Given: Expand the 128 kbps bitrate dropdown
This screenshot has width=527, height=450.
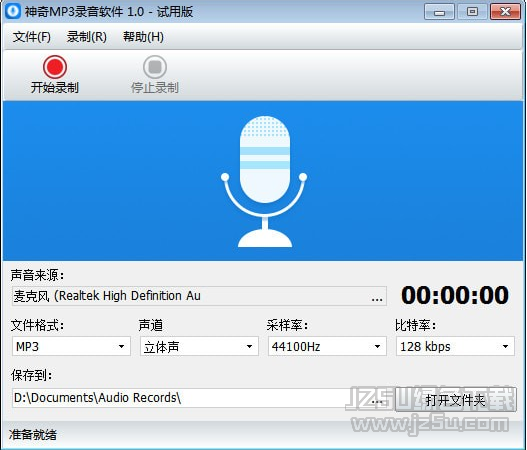Looking at the screenshot, I should [455, 346].
